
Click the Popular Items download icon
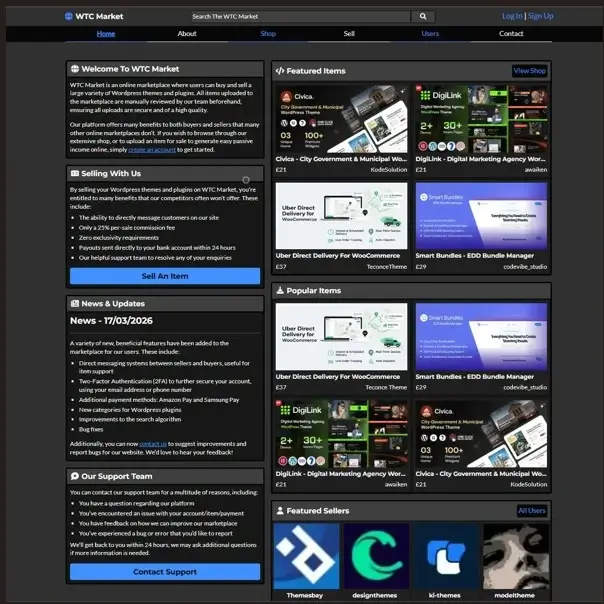pyautogui.click(x=280, y=290)
